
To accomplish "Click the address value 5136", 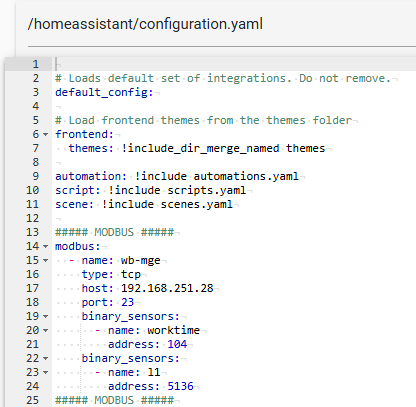I will click(180, 386).
